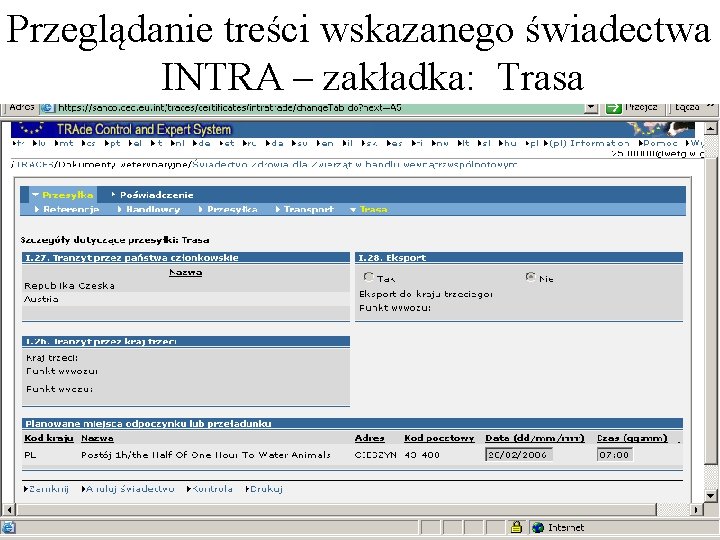Select the Nie radio button under Eksport
Screen dimensions: 720x540
coord(530,277)
